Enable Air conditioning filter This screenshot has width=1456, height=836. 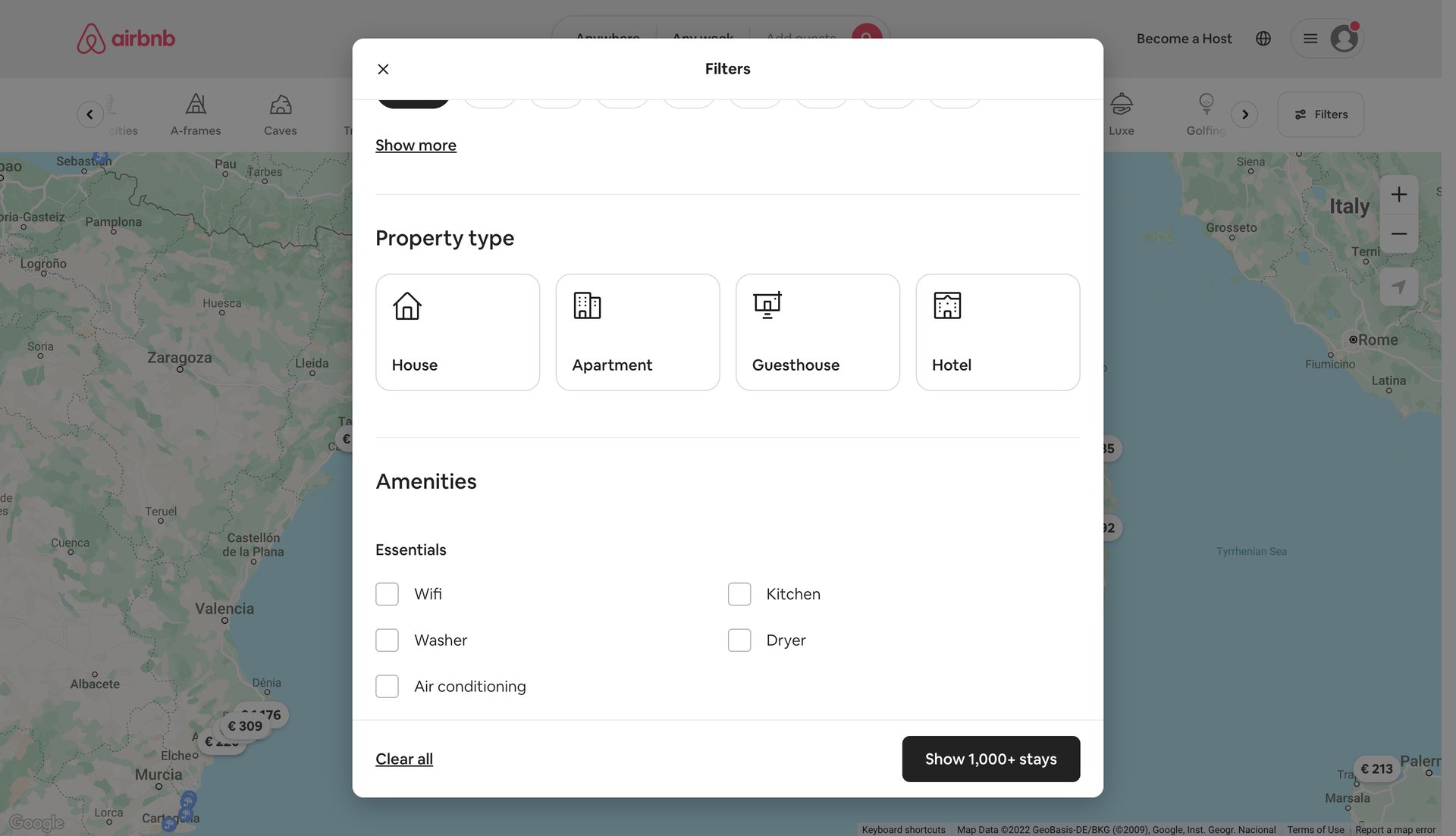pyautogui.click(x=387, y=686)
